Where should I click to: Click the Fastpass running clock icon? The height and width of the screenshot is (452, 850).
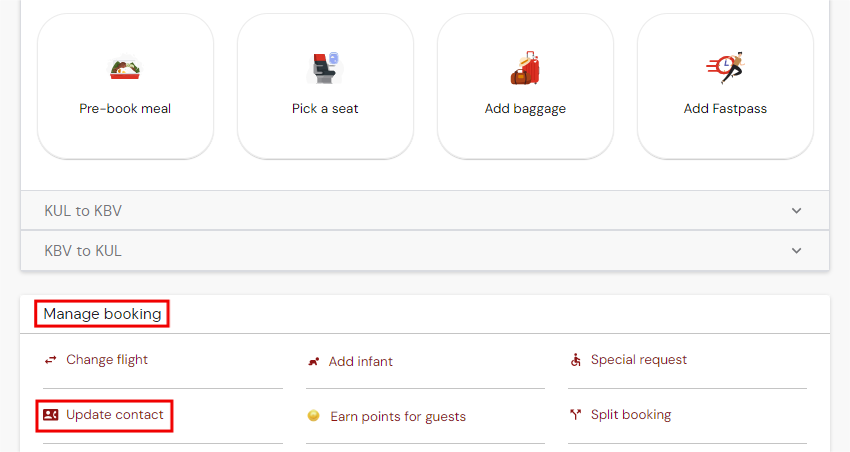pyautogui.click(x=725, y=67)
